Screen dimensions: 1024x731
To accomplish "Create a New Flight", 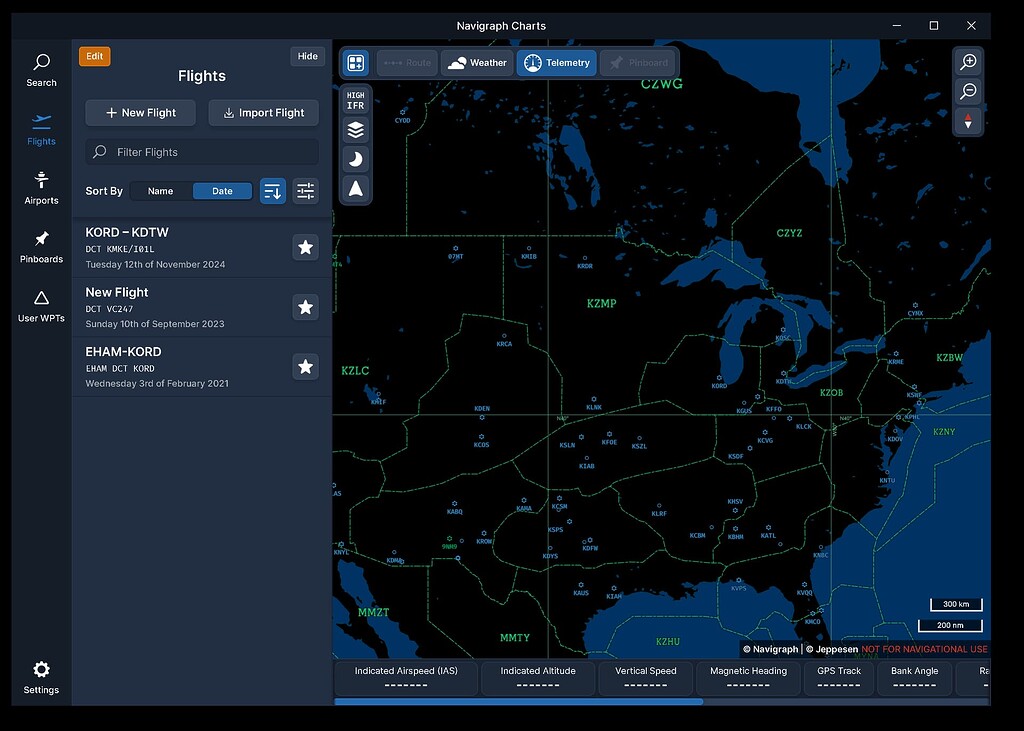I will 140,112.
